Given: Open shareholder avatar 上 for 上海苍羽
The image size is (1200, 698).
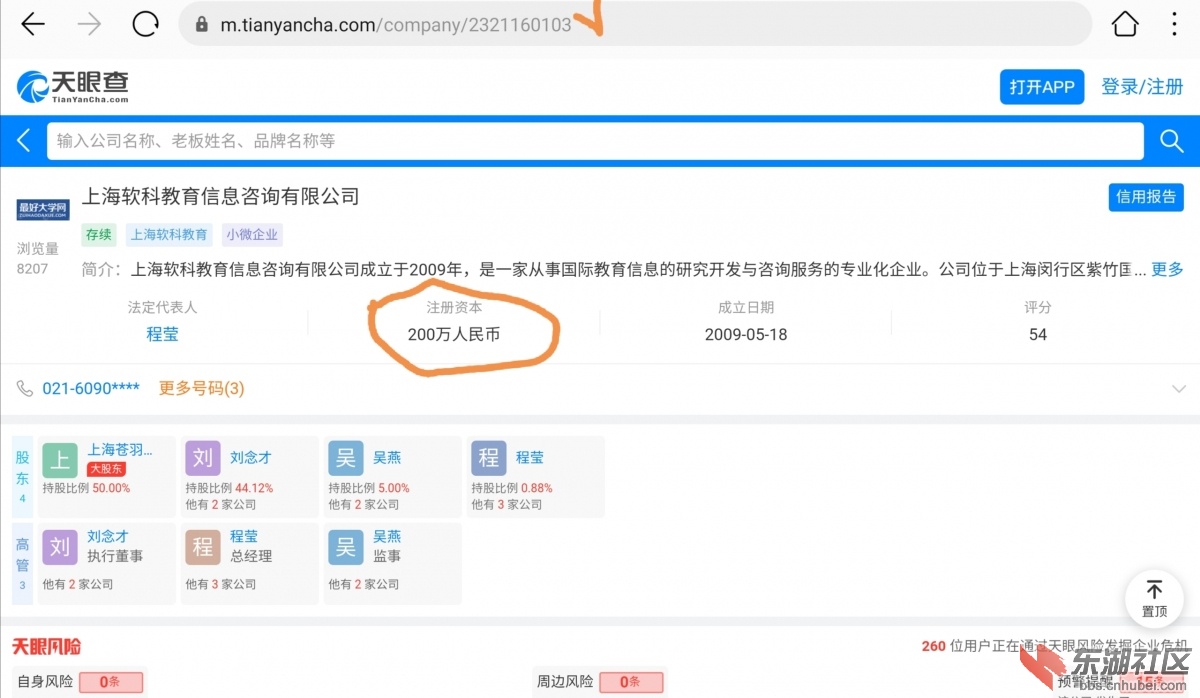Looking at the screenshot, I should (60, 458).
